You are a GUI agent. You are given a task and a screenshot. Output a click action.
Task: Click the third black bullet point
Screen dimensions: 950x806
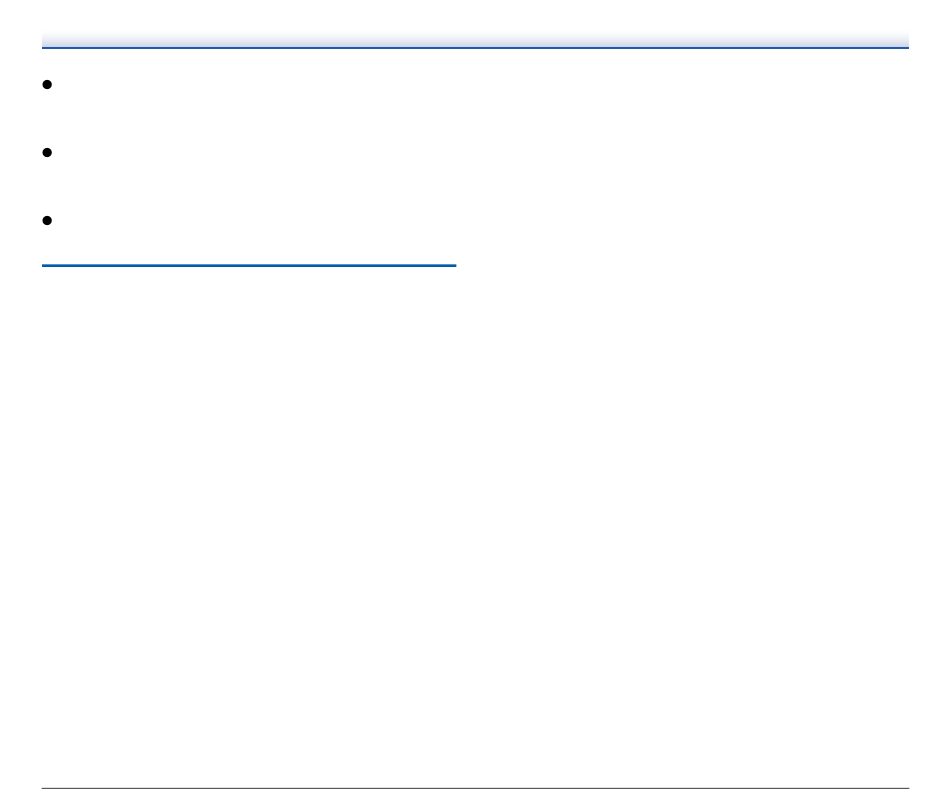47,221
